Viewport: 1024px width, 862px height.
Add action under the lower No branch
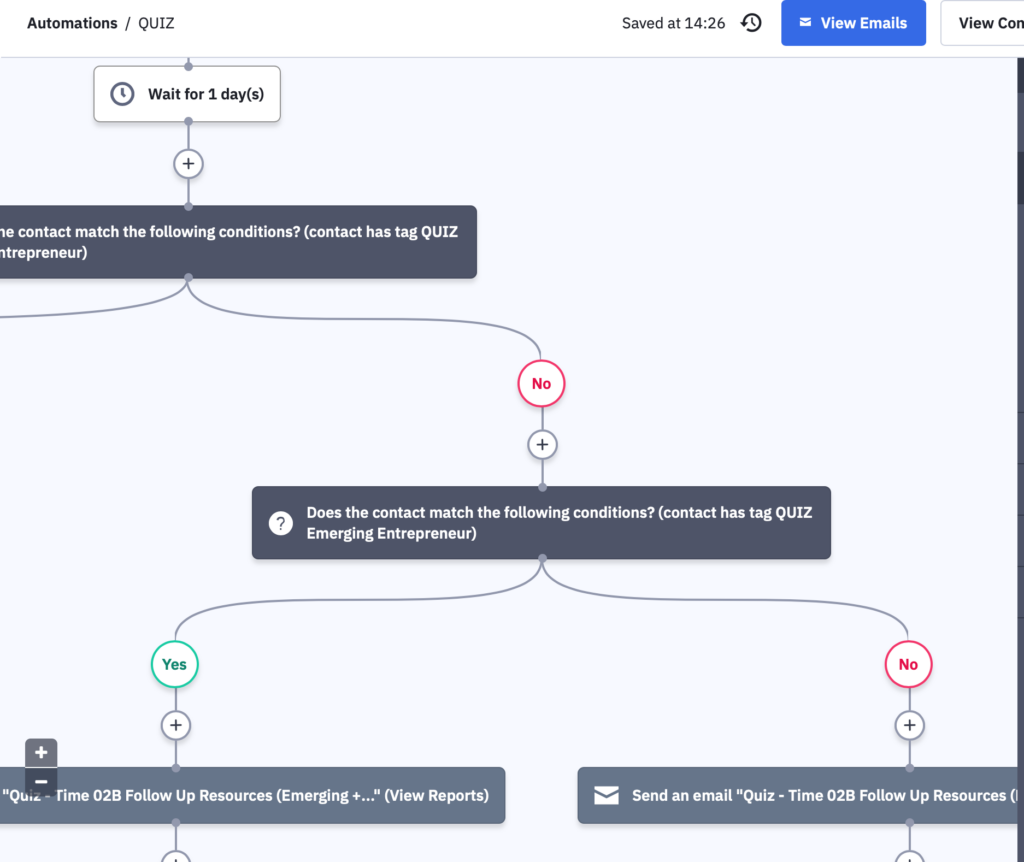click(x=909, y=726)
